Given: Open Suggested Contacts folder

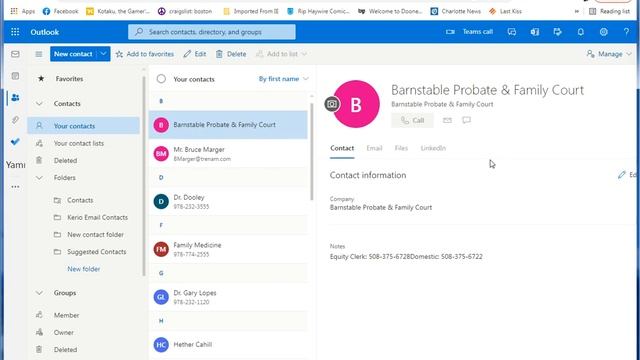Looking at the screenshot, I should tap(96, 252).
